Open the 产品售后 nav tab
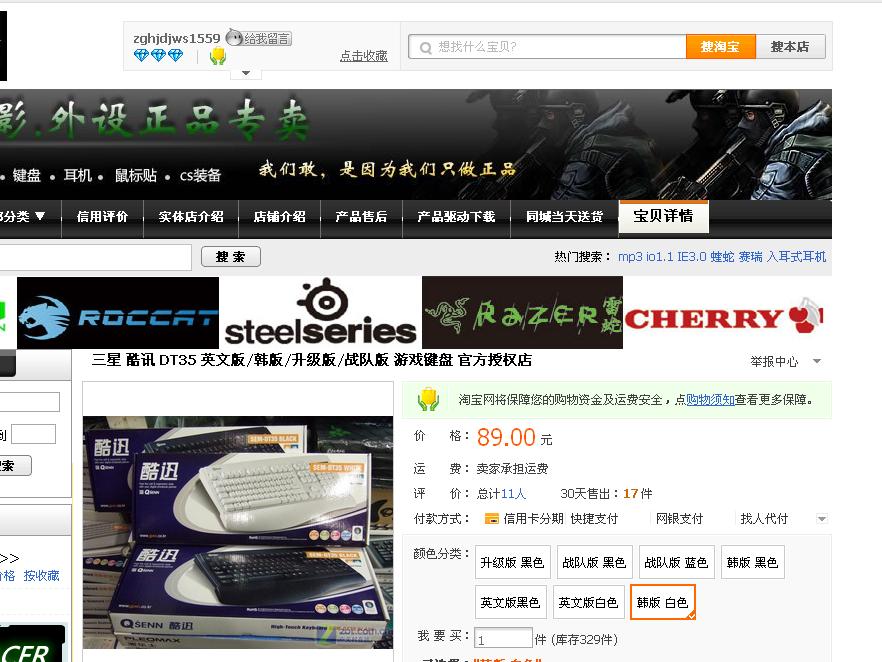The width and height of the screenshot is (882, 662). 361,217
